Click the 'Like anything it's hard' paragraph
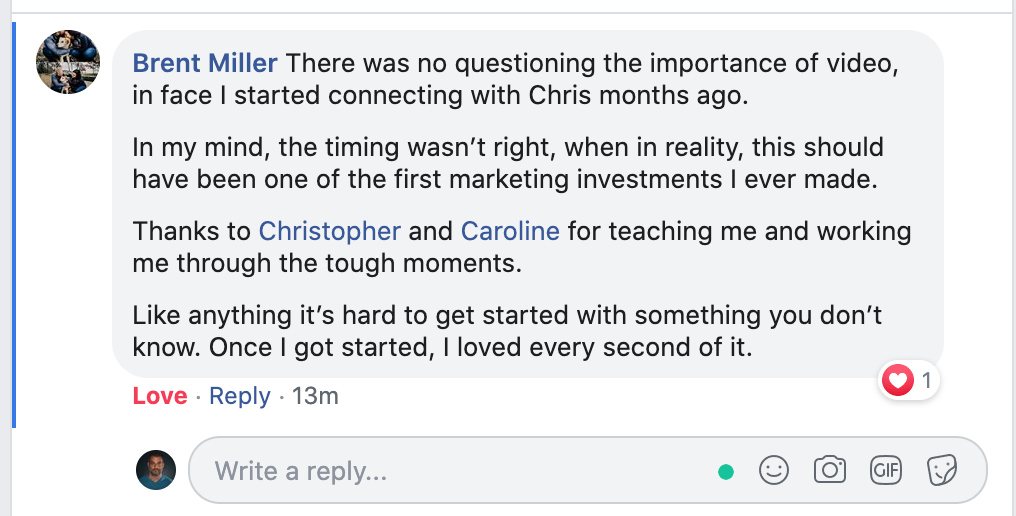The height and width of the screenshot is (516, 1016). pos(508,331)
